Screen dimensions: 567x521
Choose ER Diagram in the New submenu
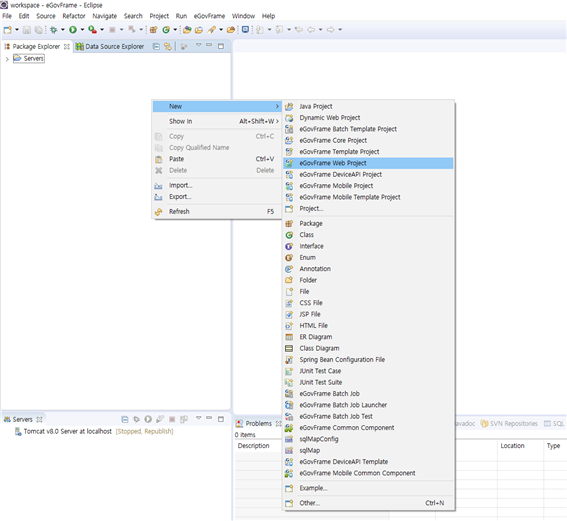(x=368, y=337)
